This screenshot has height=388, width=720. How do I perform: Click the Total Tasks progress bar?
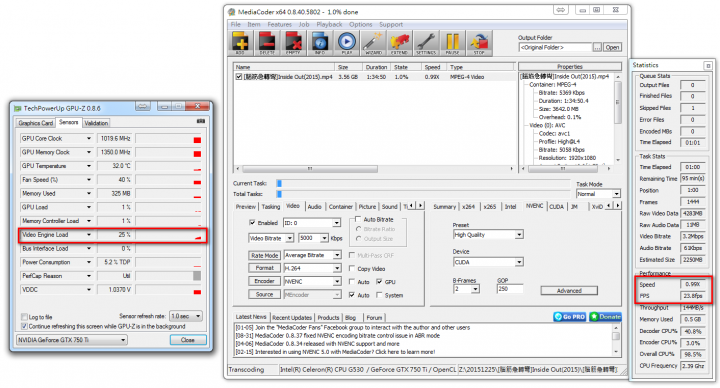click(422, 194)
